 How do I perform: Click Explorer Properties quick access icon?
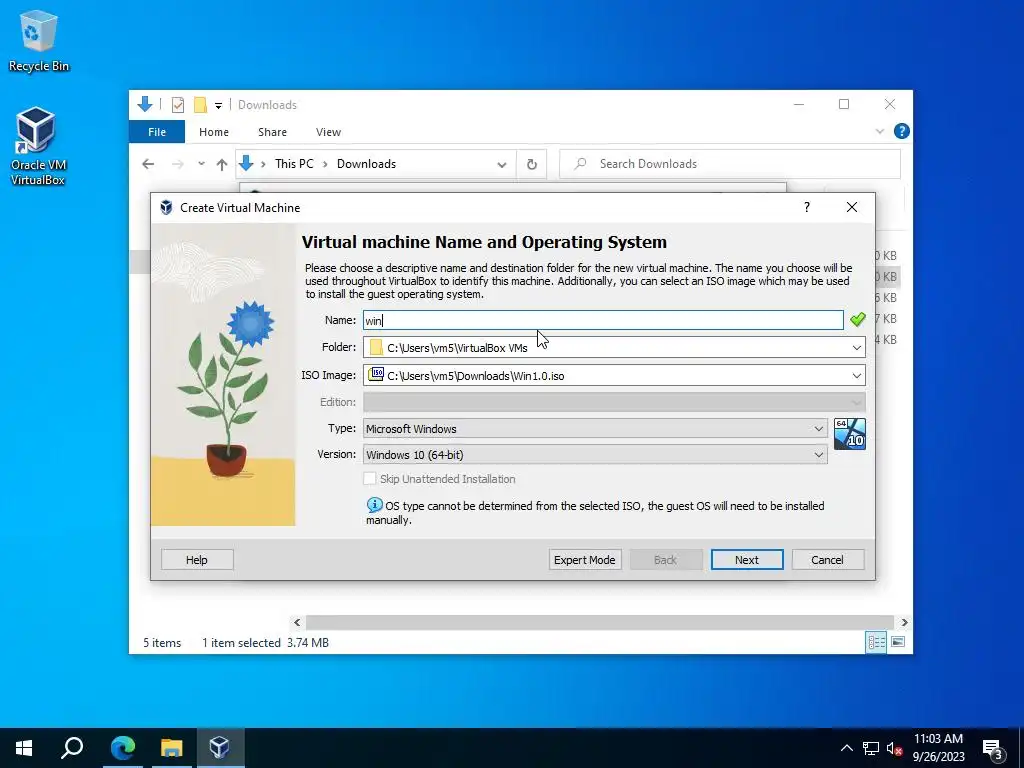pos(178,104)
